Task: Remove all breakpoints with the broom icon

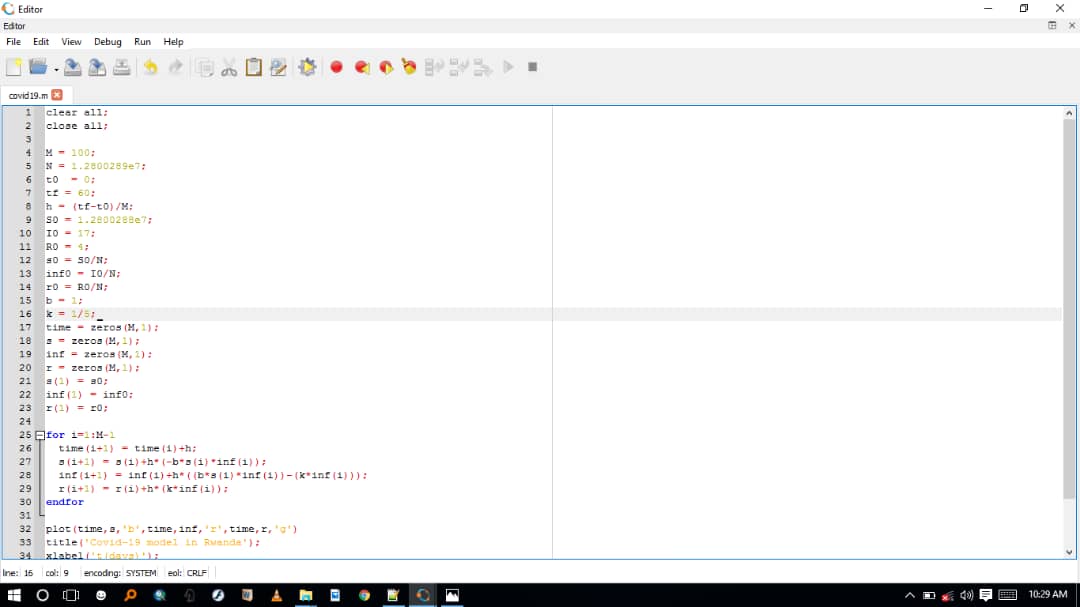Action: pos(409,67)
